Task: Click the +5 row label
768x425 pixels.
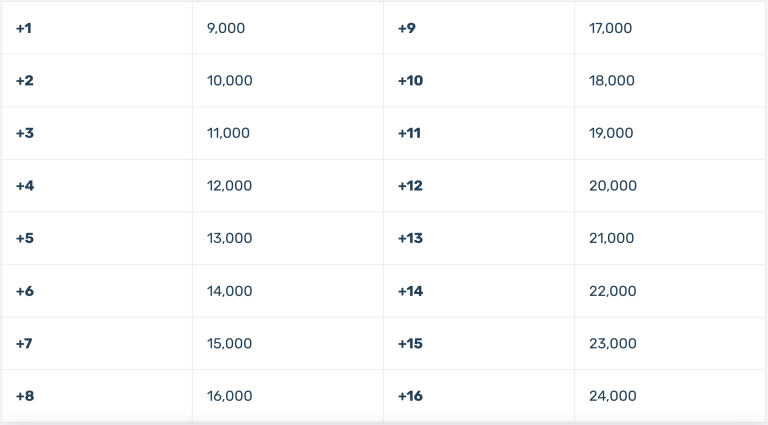Action: 24,238
